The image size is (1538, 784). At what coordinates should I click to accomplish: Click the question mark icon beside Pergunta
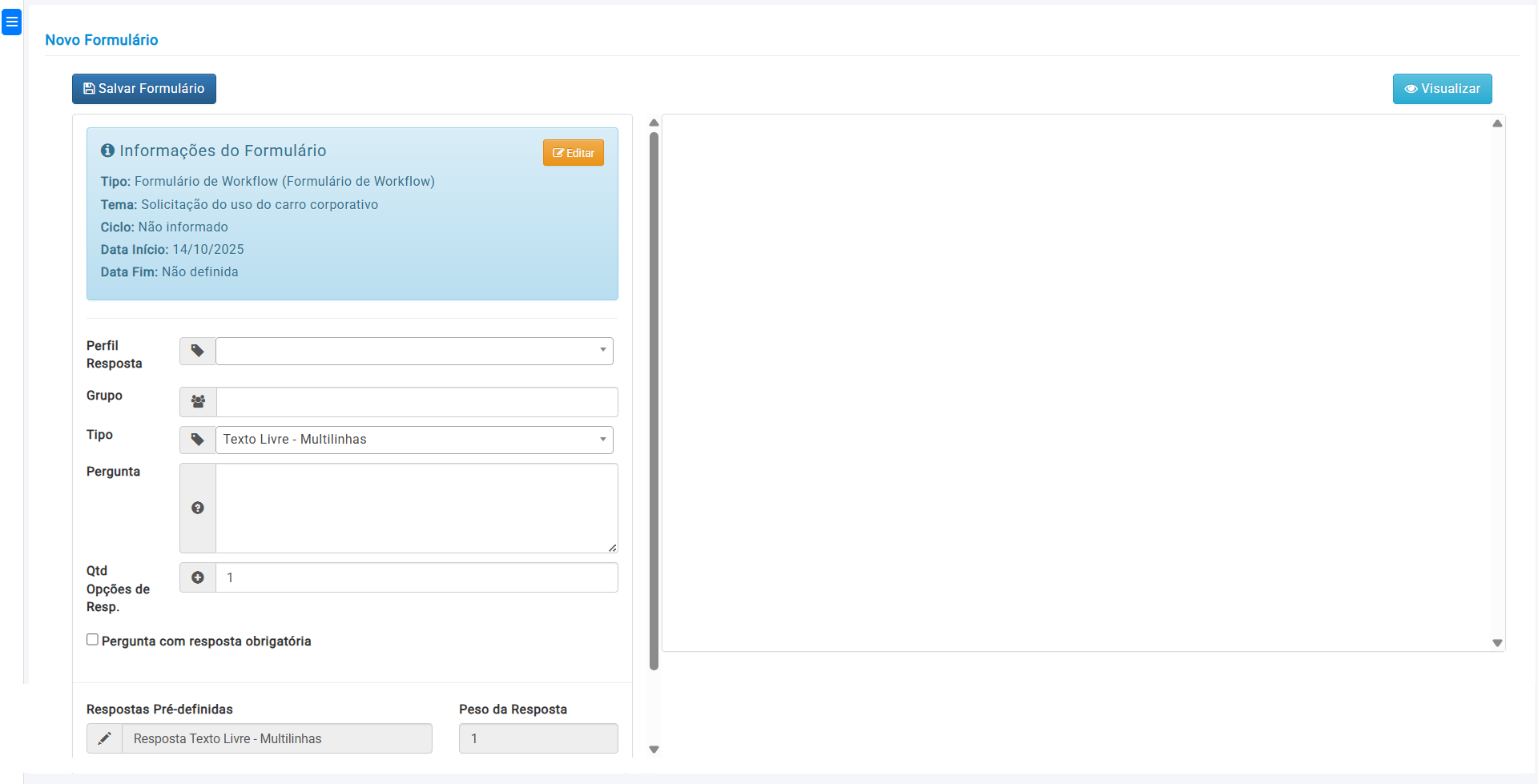[x=198, y=508]
